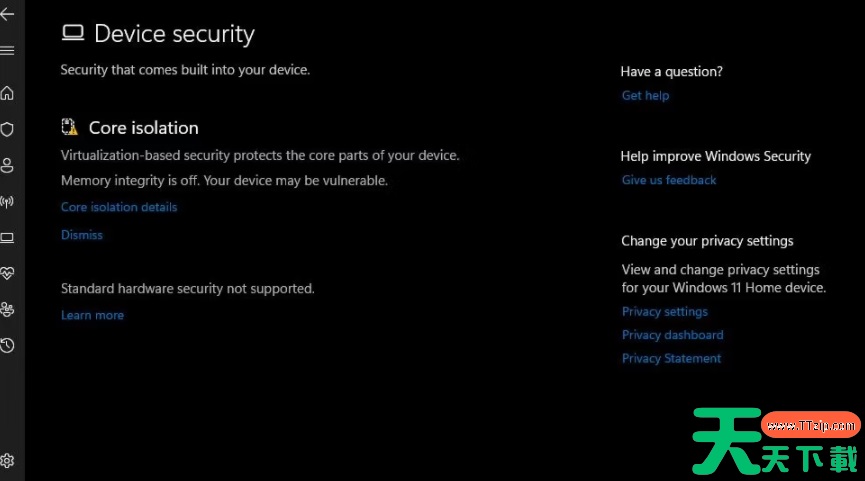This screenshot has height=481, width=865.
Task: Open Account protection person icon
Action: click(7, 165)
